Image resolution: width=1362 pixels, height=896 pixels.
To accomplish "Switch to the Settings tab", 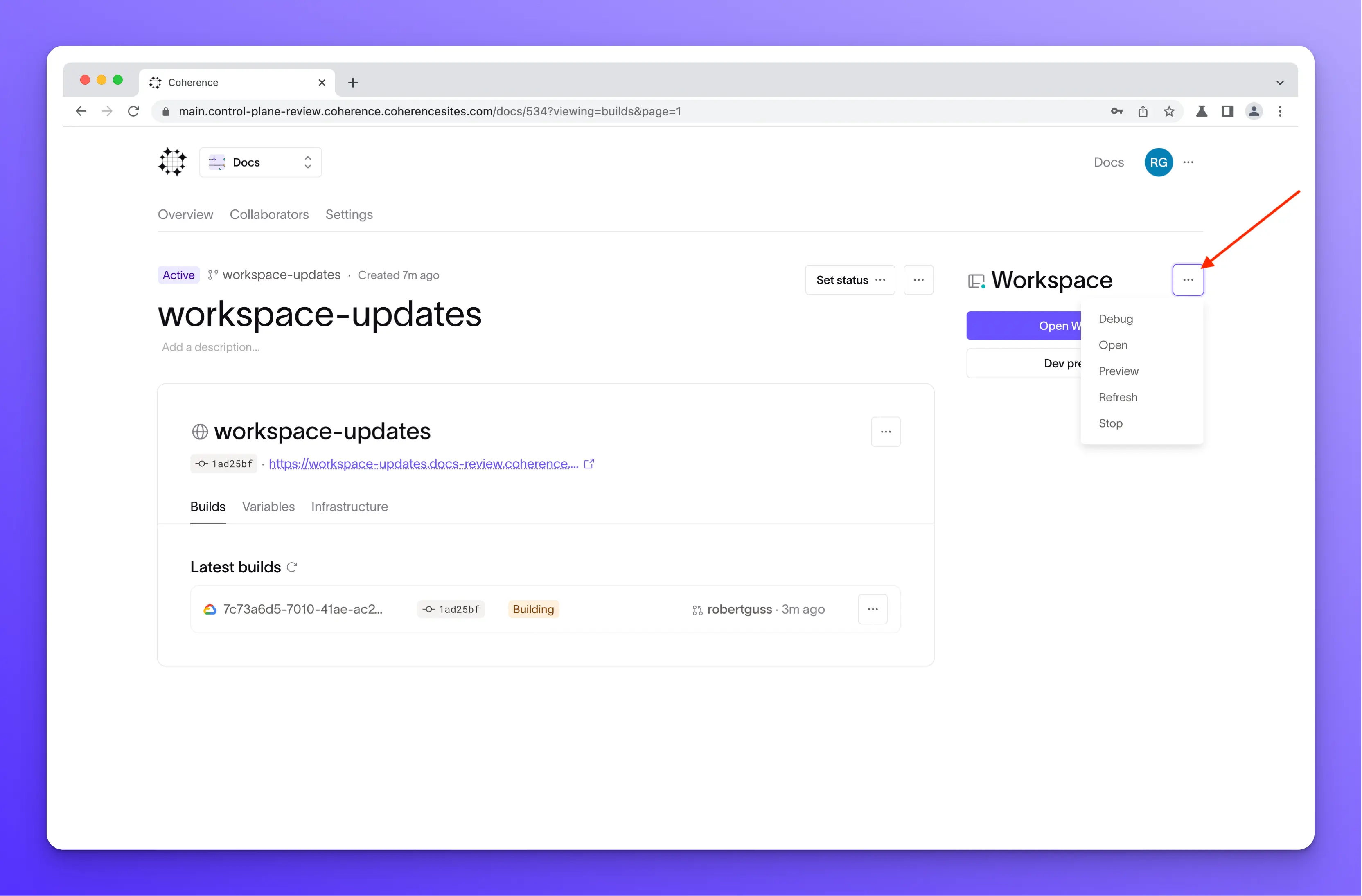I will click(349, 214).
